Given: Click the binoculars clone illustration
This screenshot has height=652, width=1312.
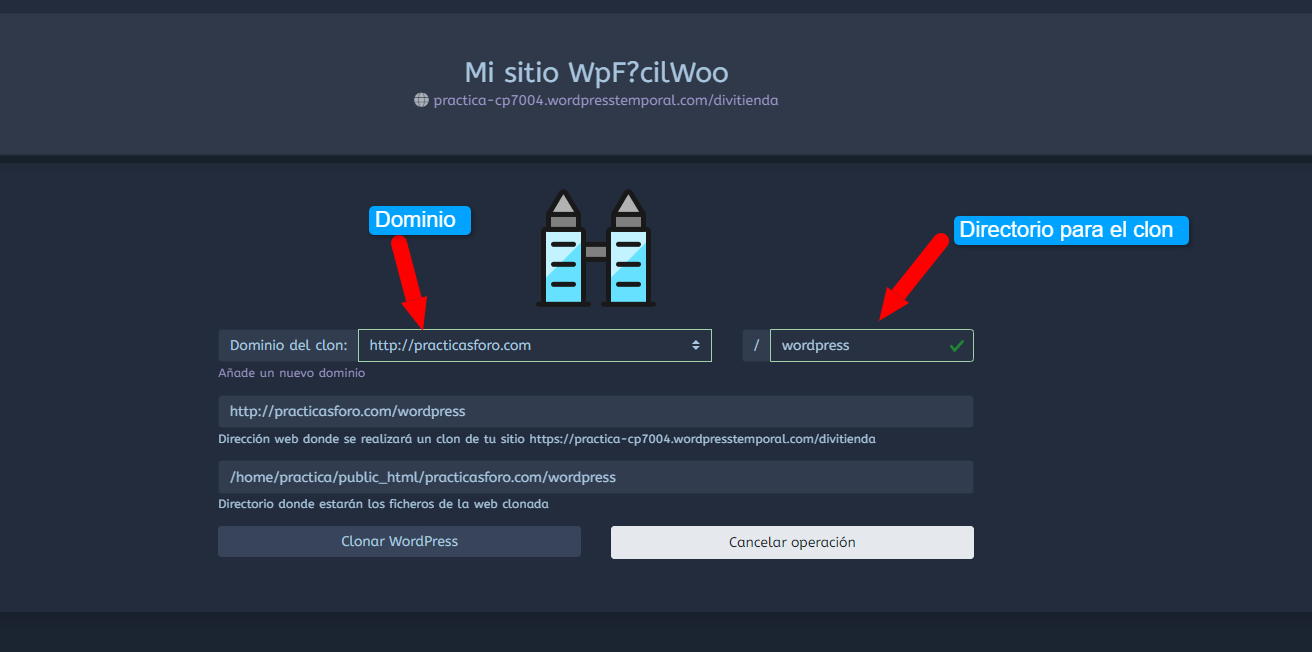Looking at the screenshot, I should point(596,247).
